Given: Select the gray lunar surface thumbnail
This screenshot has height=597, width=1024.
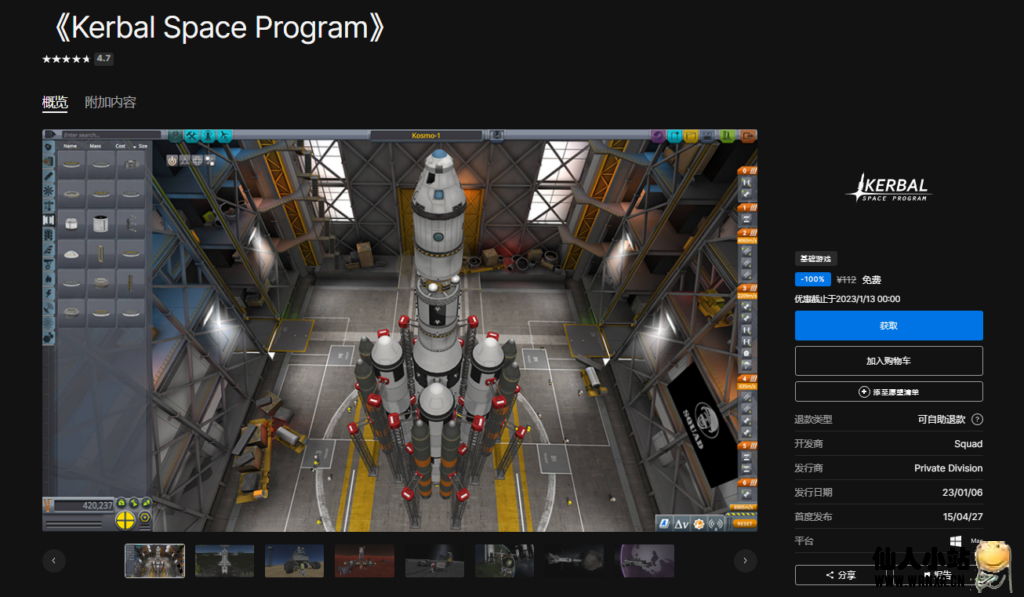Looking at the screenshot, I should [434, 560].
